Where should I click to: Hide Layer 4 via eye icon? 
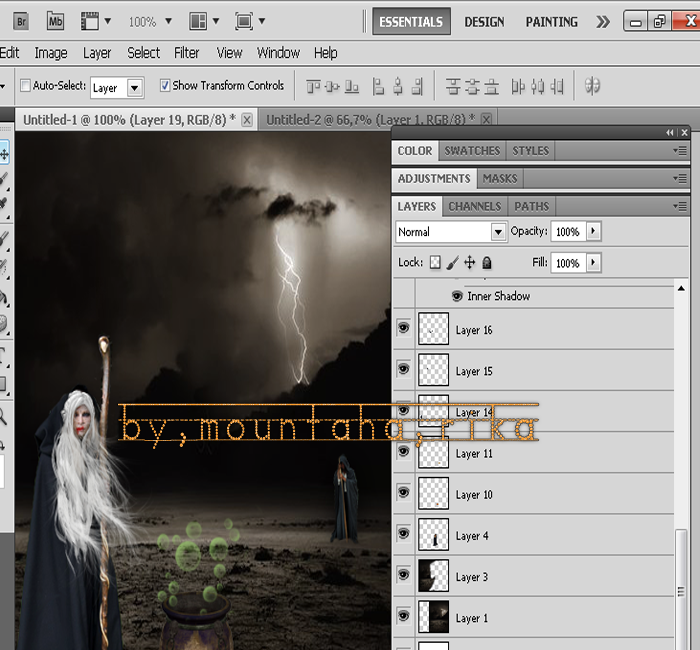click(404, 533)
